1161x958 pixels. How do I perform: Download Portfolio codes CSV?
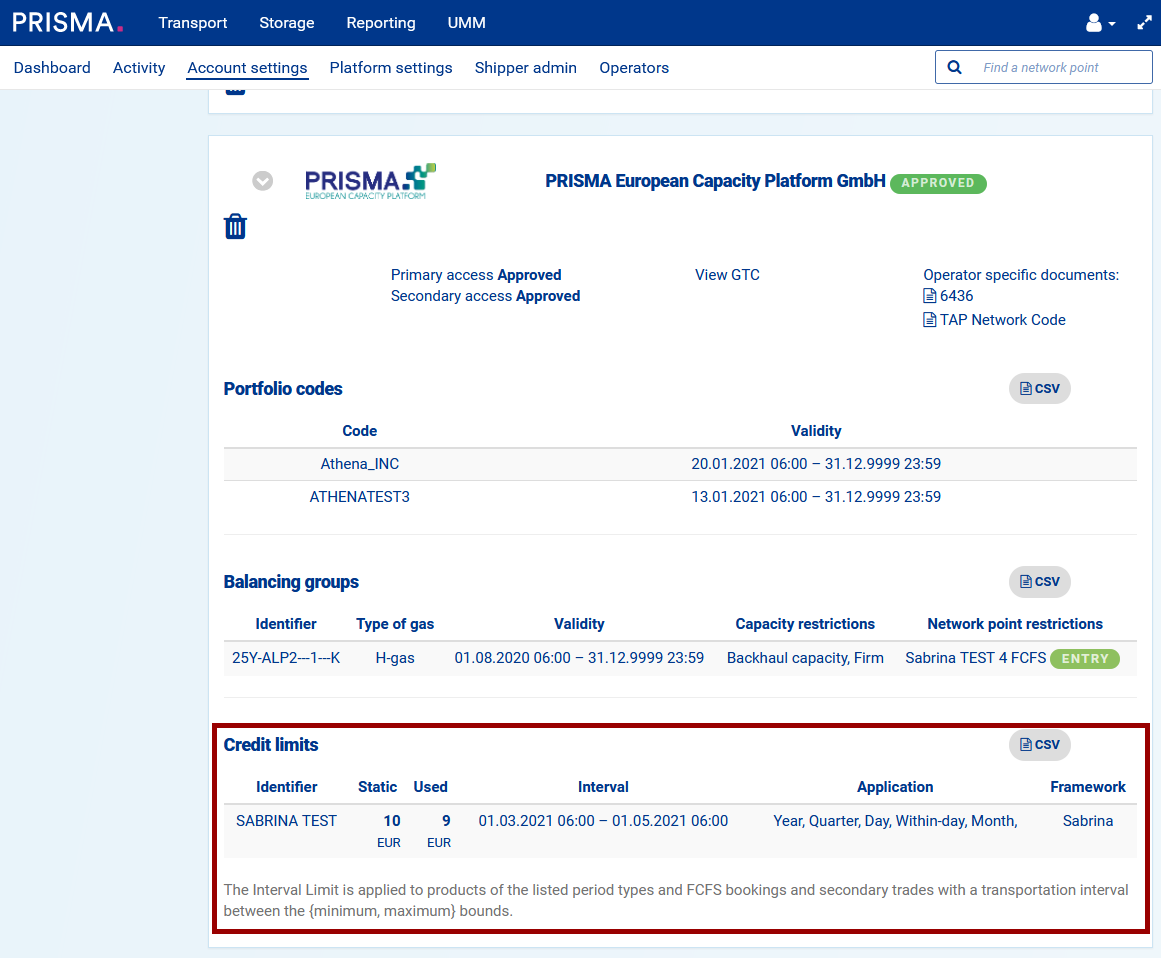tap(1039, 389)
